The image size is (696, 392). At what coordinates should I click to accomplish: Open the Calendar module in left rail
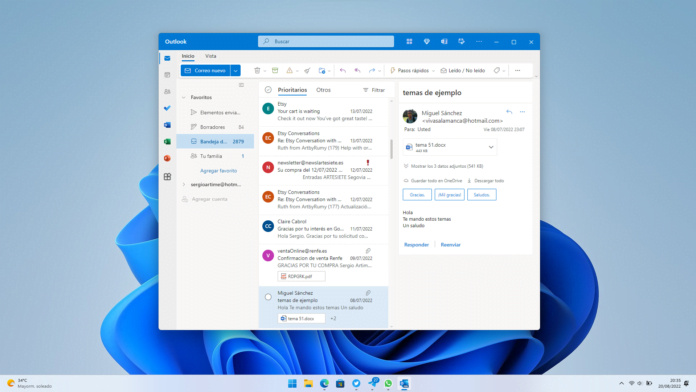167,75
